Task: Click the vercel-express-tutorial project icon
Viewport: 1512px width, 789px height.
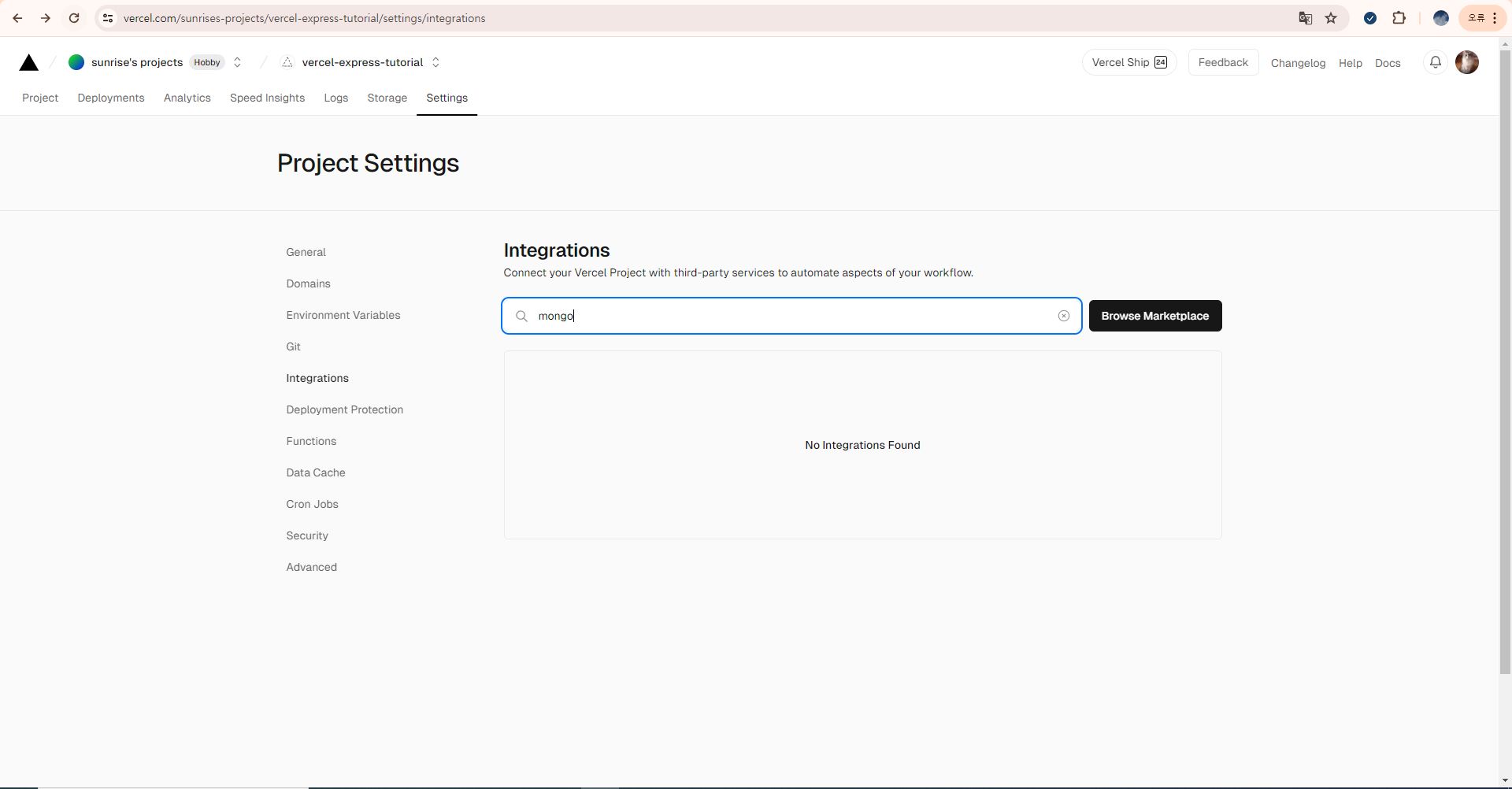Action: pos(287,62)
